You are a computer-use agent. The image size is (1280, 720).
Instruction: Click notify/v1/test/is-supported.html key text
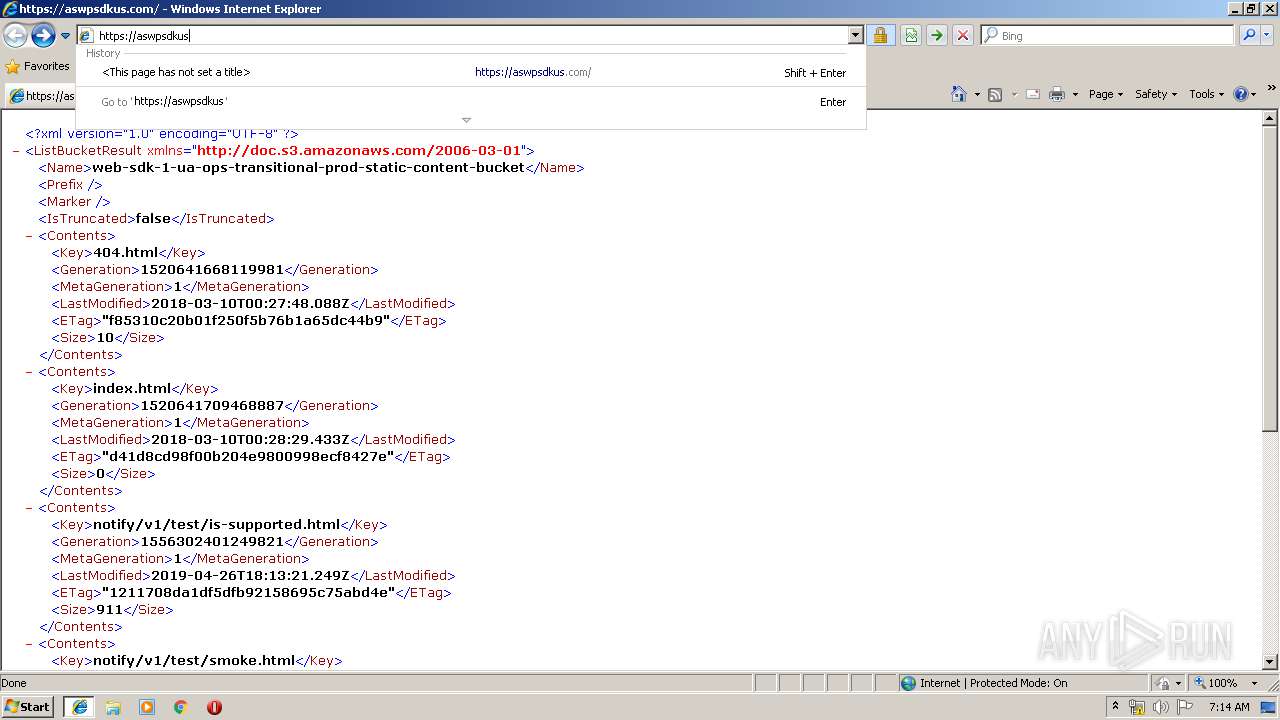217,525
